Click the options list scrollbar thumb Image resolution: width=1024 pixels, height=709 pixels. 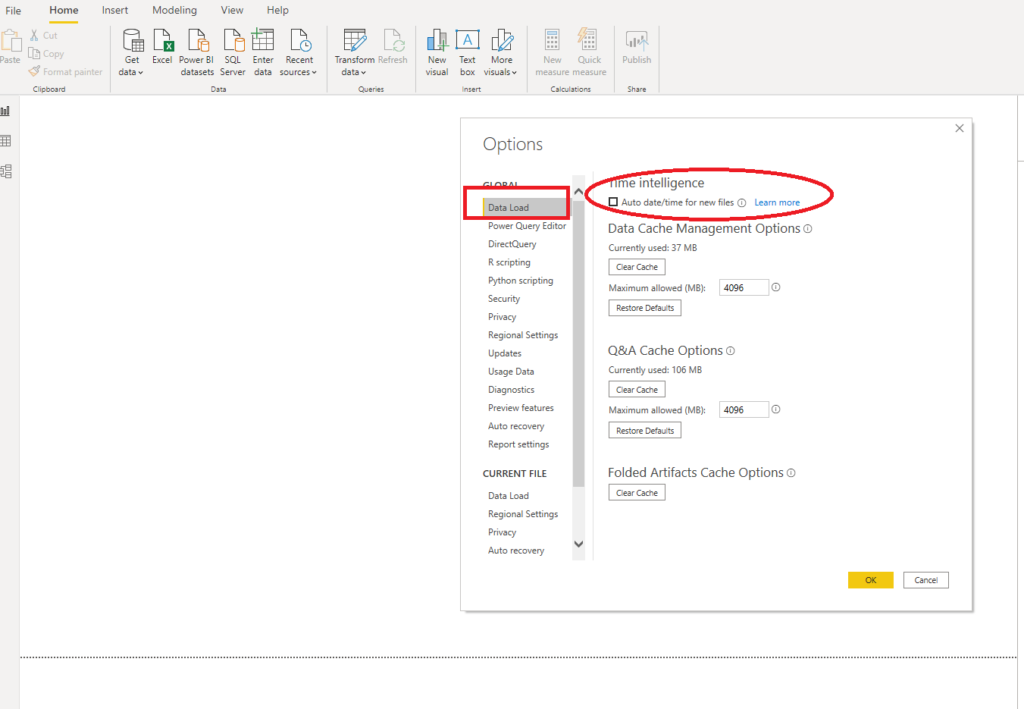click(x=579, y=343)
